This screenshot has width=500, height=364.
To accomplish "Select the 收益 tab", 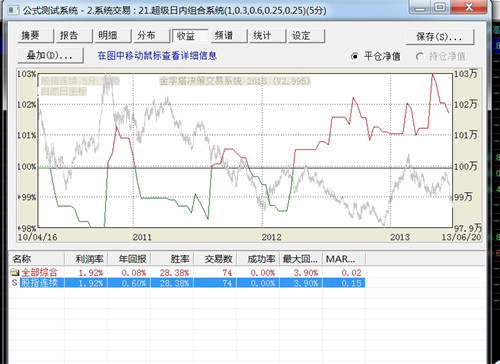I will click(x=190, y=35).
